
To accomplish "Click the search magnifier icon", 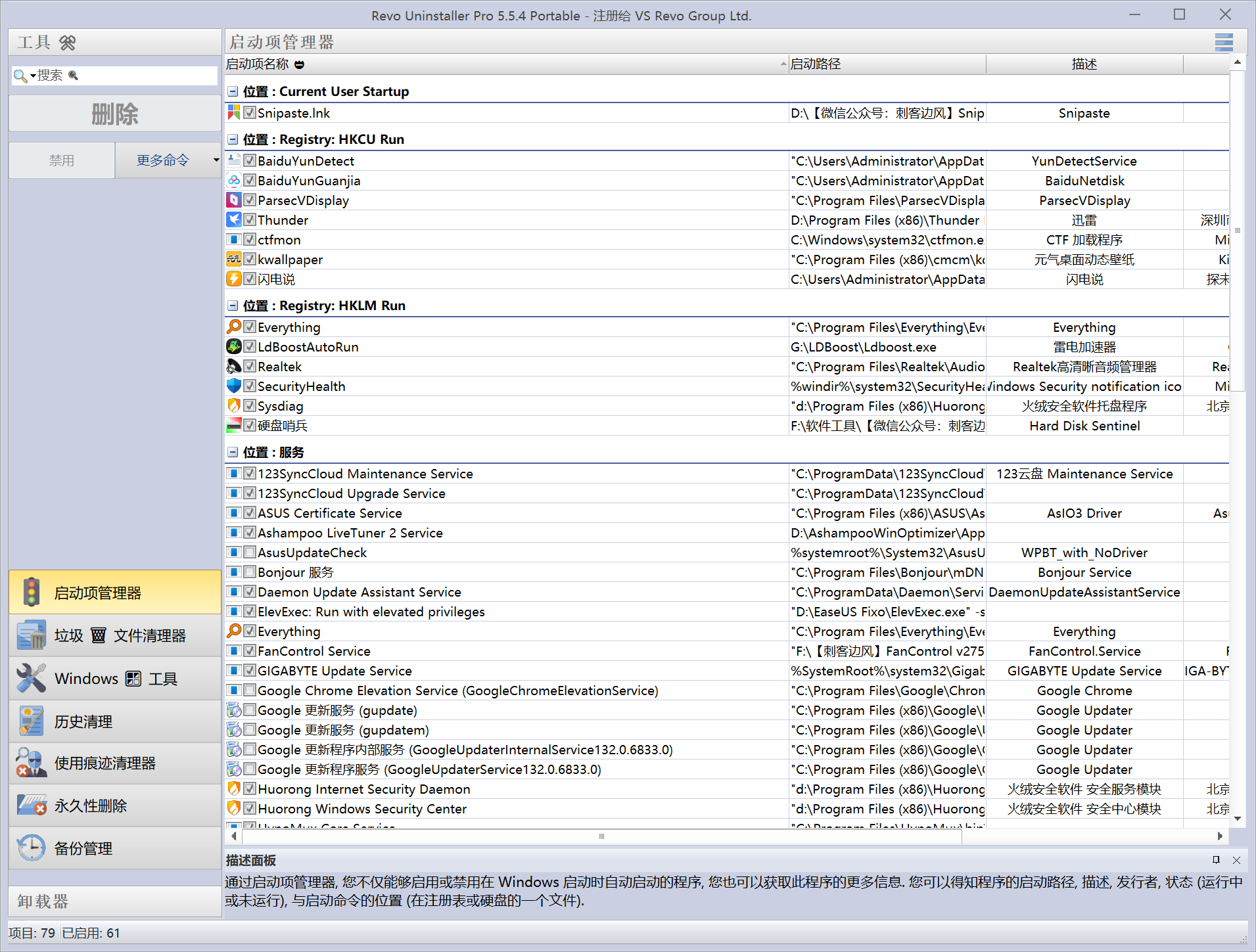I will (20, 76).
